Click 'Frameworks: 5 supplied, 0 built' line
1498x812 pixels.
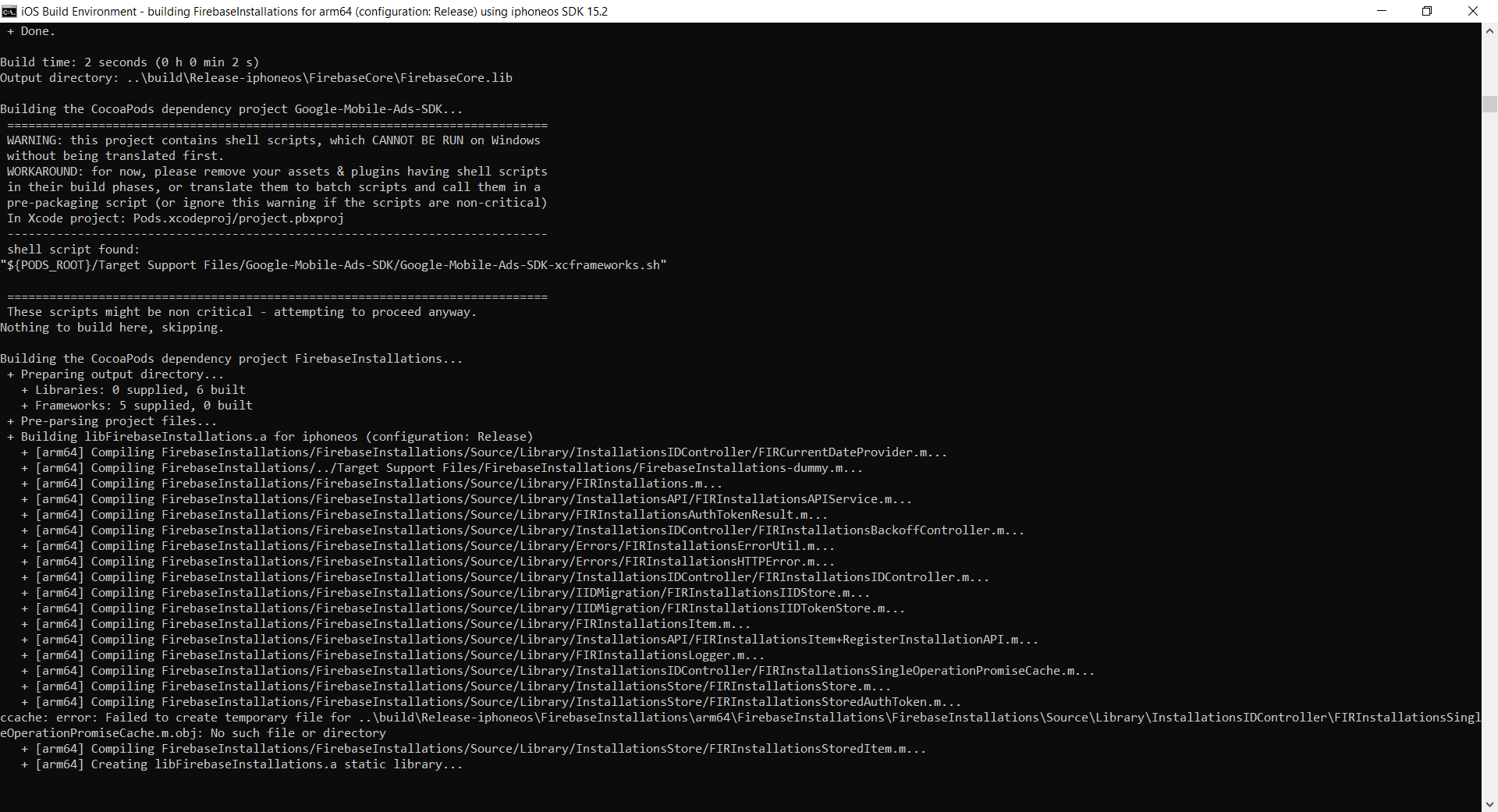tap(137, 406)
